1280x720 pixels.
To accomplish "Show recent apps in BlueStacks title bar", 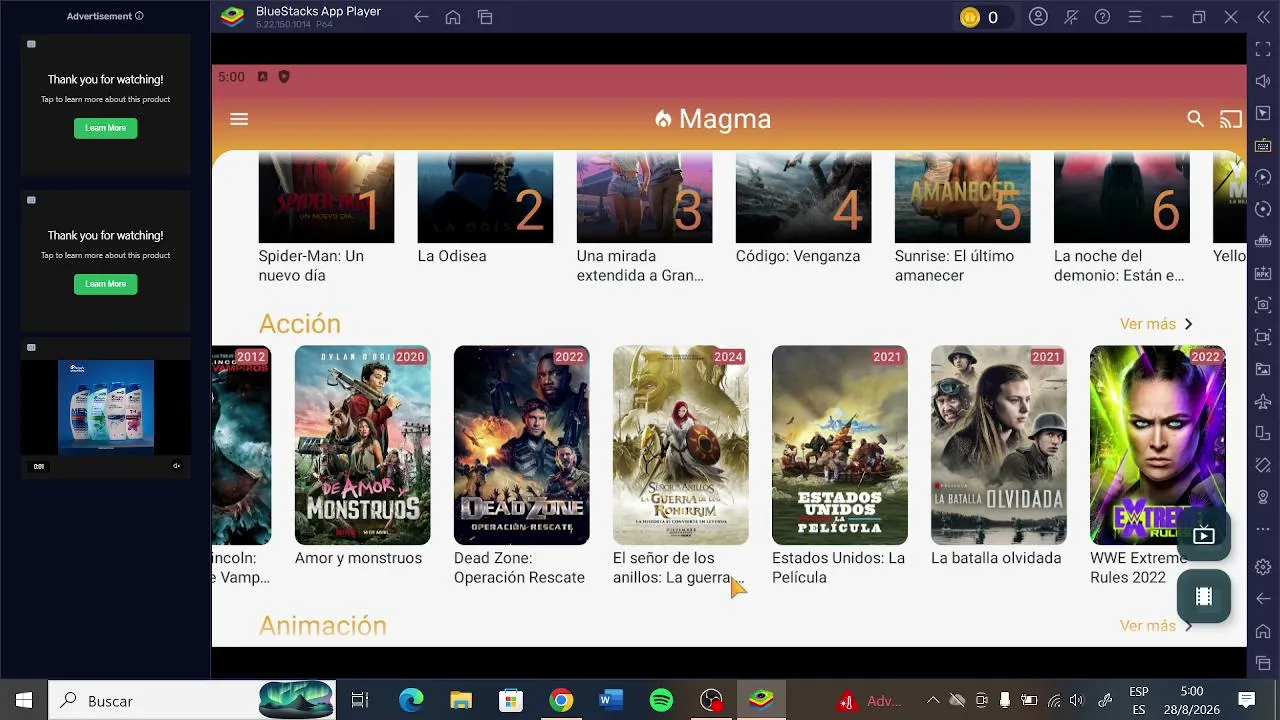I will [x=485, y=17].
